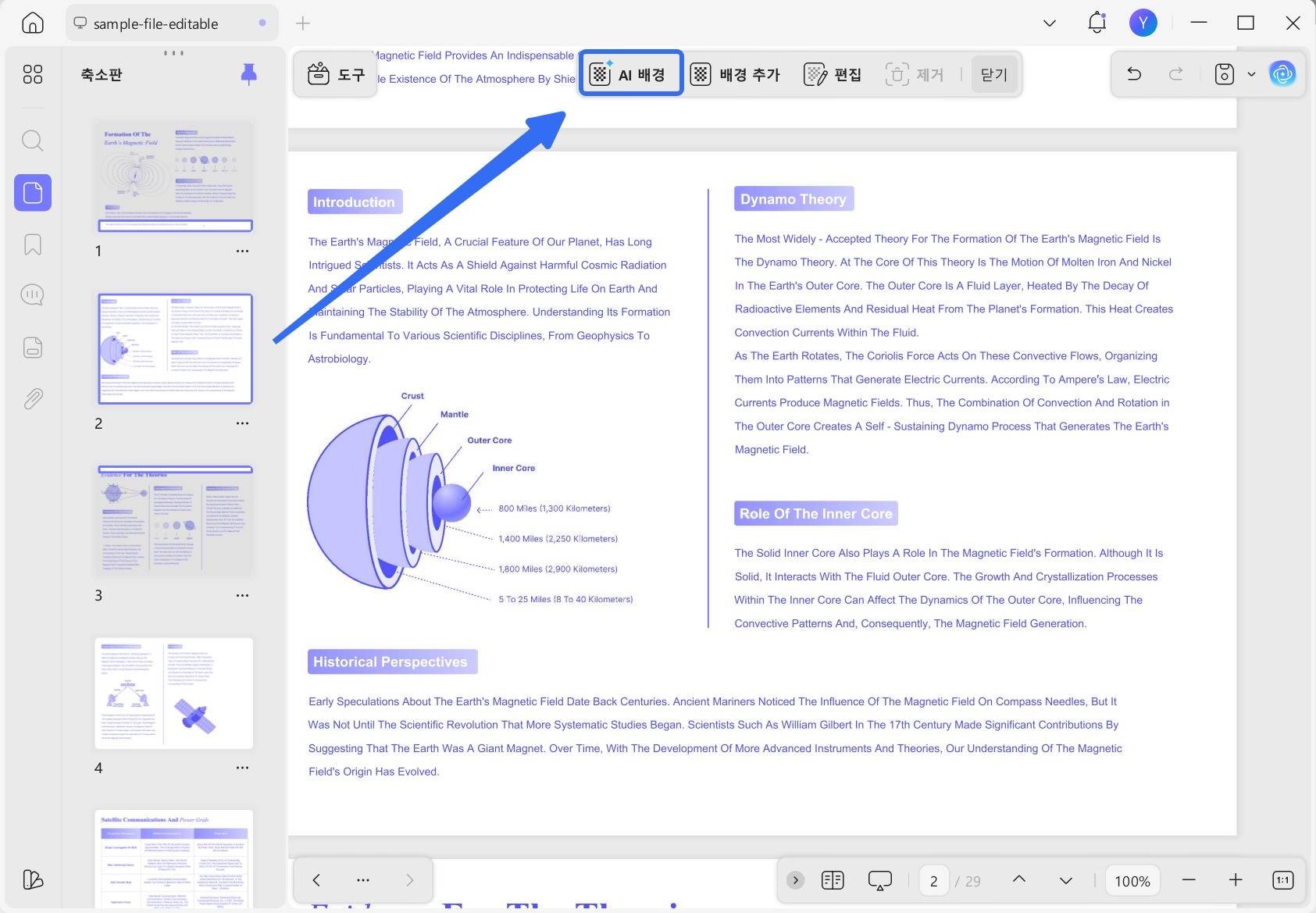Go to the previous page
Image resolution: width=1316 pixels, height=913 pixels.
click(1019, 879)
